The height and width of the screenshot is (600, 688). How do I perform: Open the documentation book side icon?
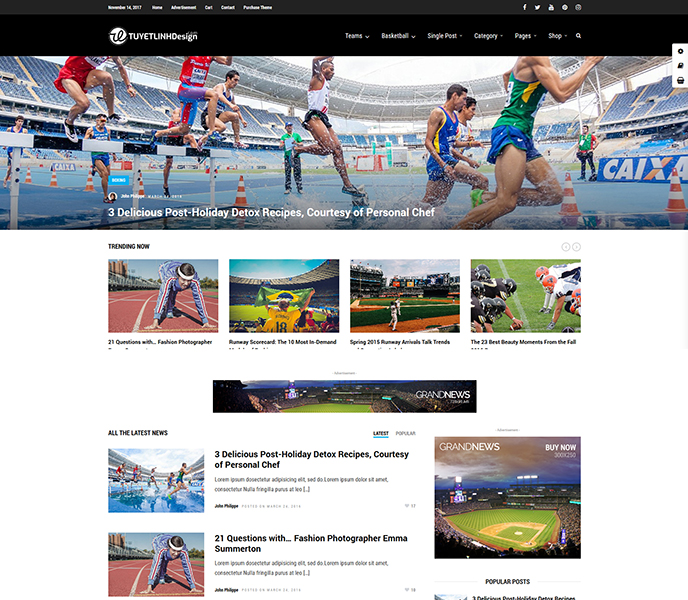tap(681, 66)
